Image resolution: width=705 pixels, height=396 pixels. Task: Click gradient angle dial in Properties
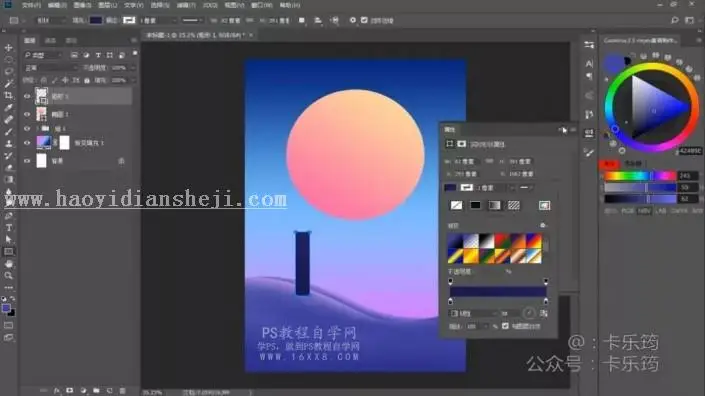(529, 313)
